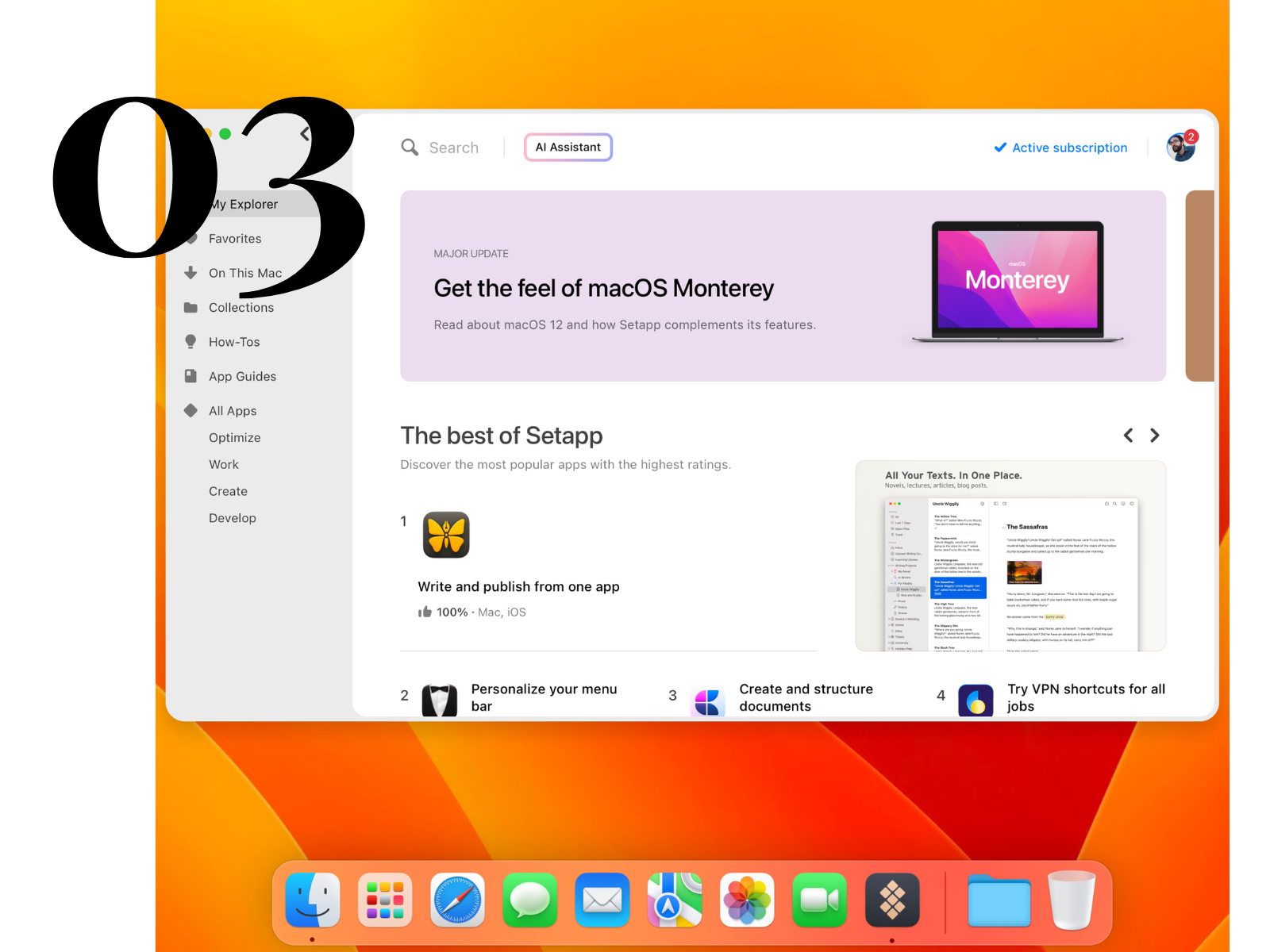Select the App Guides book icon
The width and height of the screenshot is (1270, 952).
[190, 375]
